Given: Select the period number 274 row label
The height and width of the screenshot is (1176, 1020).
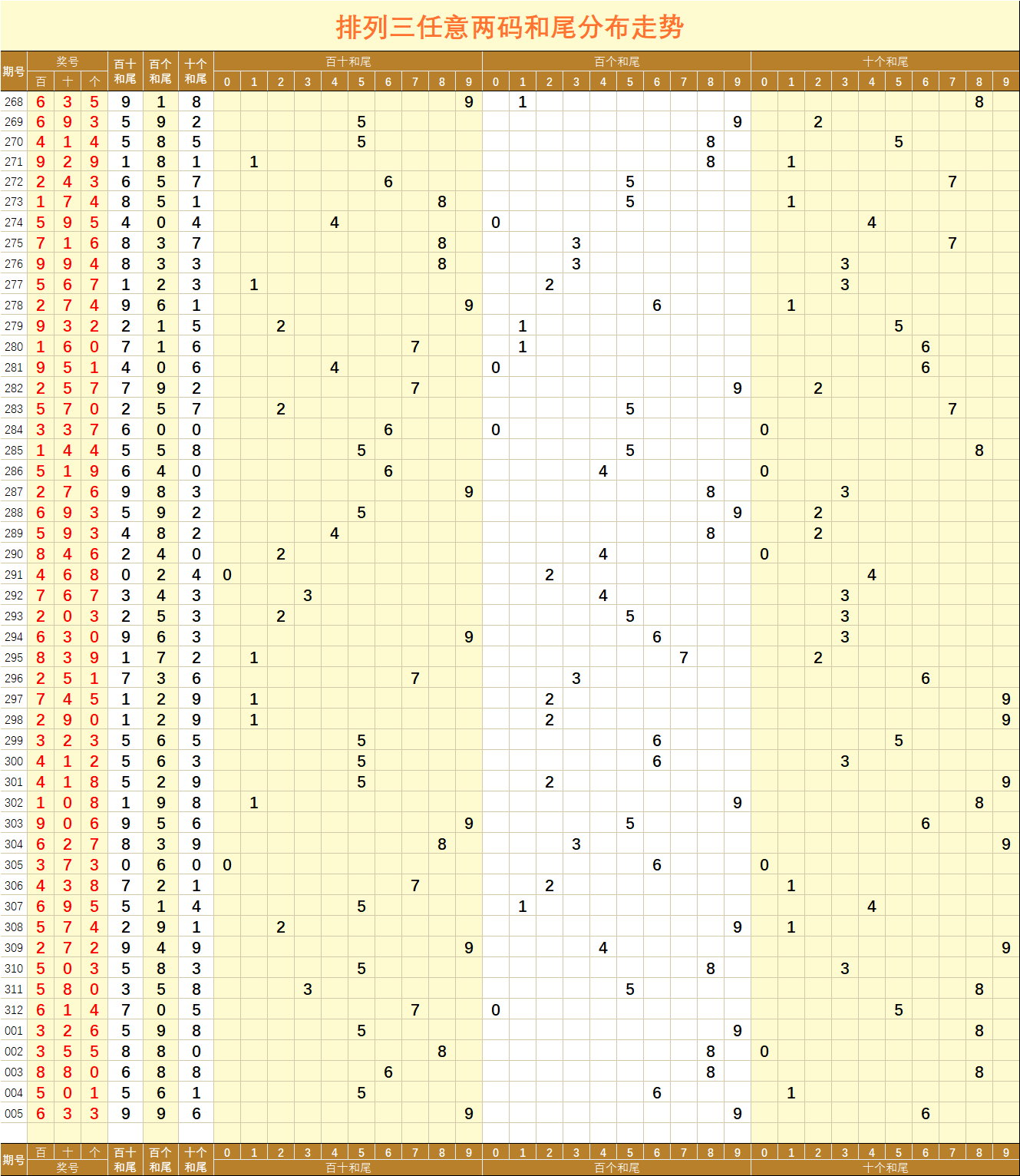Looking at the screenshot, I should (14, 223).
